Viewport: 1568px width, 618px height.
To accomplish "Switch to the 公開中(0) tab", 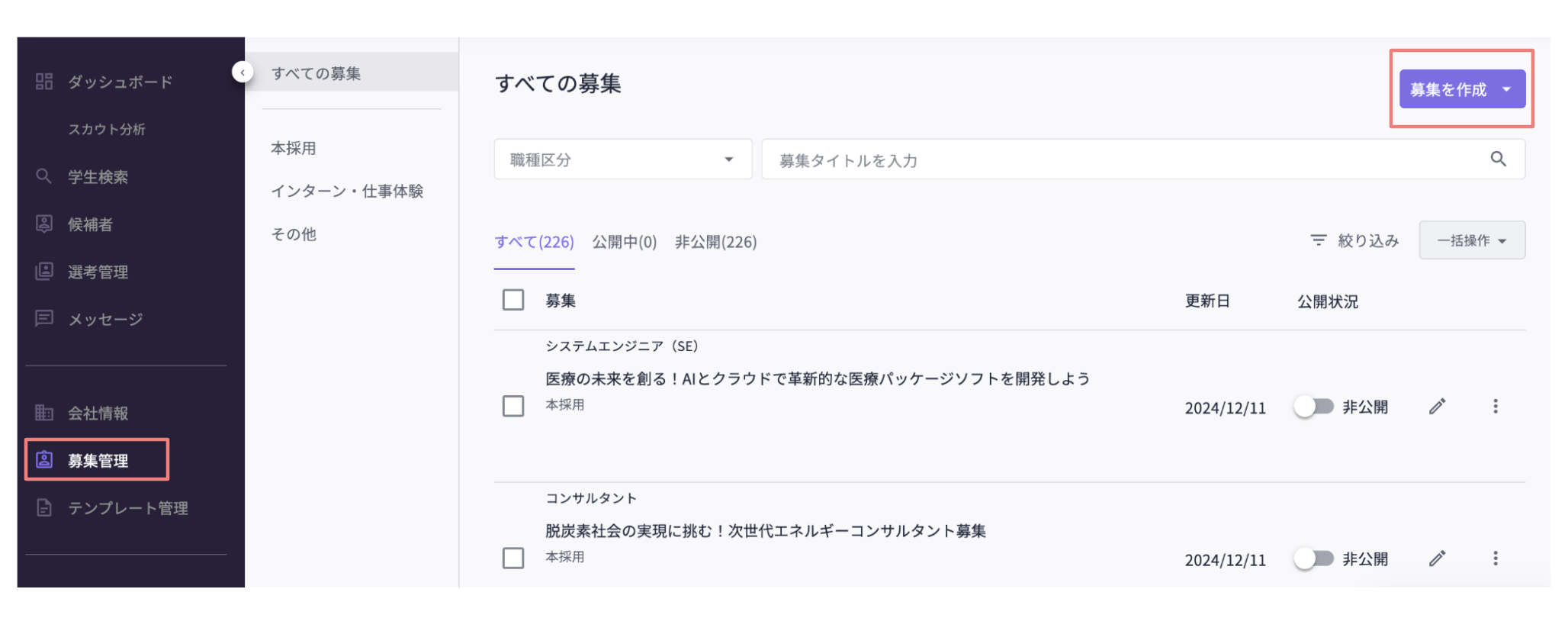I will click(x=625, y=242).
